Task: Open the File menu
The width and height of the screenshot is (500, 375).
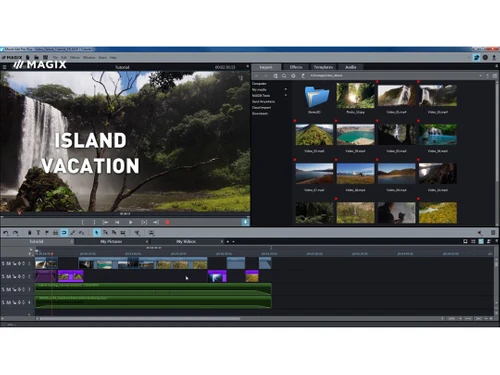Action: click(55, 58)
